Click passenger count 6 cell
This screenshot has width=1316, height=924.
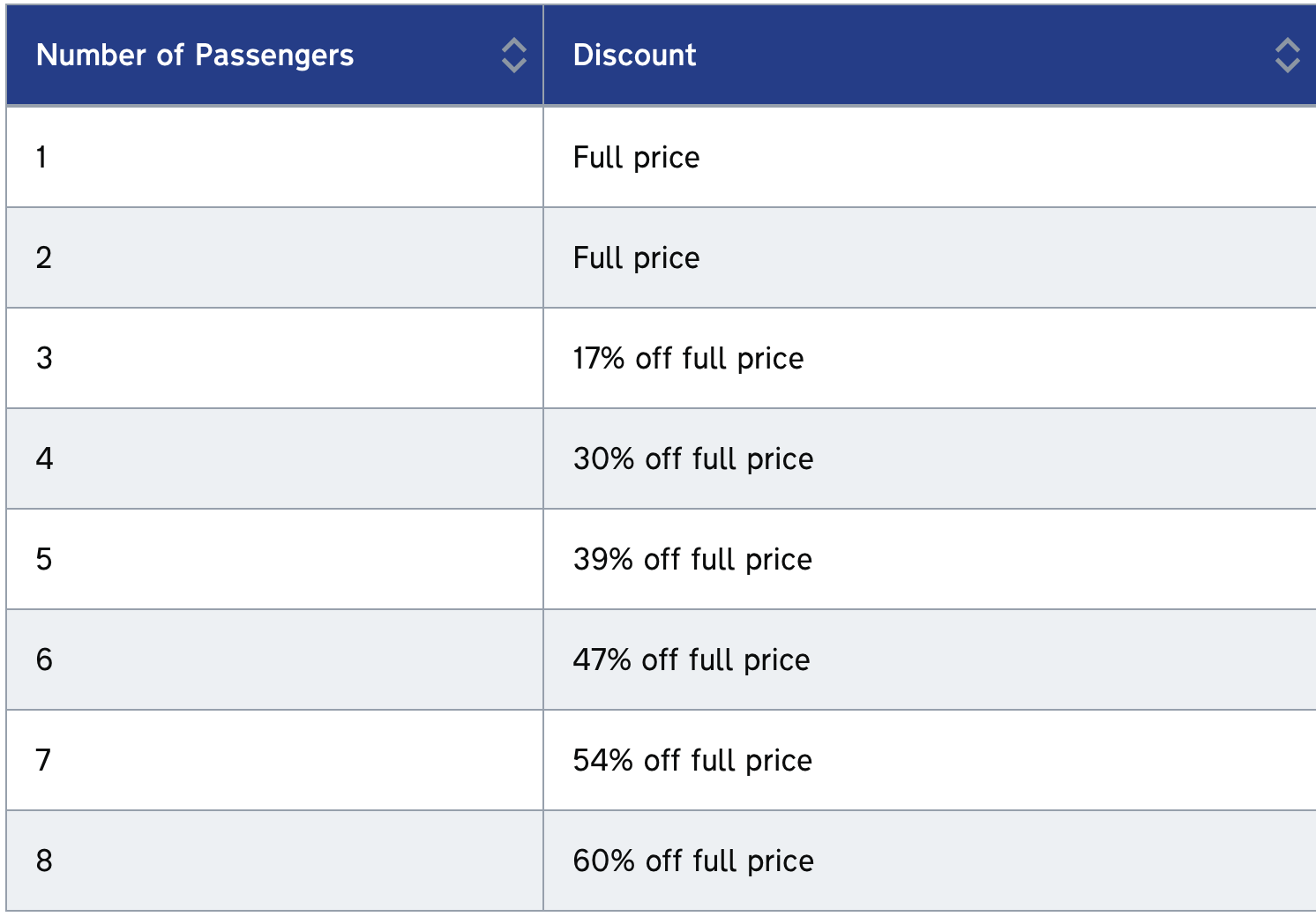point(44,660)
